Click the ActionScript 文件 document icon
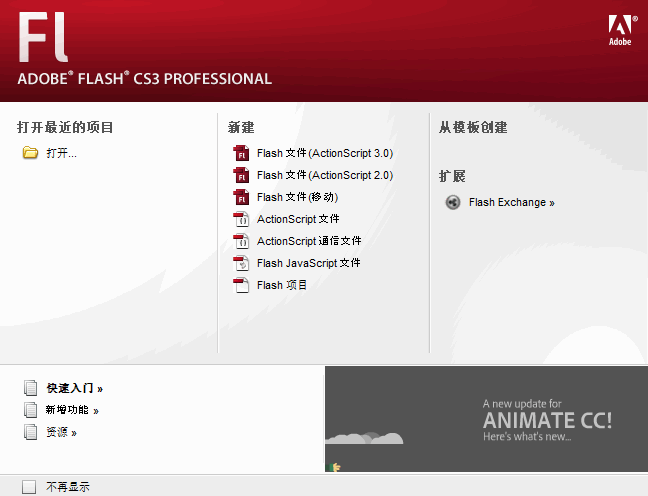Image resolution: width=648 pixels, height=496 pixels. [x=241, y=219]
